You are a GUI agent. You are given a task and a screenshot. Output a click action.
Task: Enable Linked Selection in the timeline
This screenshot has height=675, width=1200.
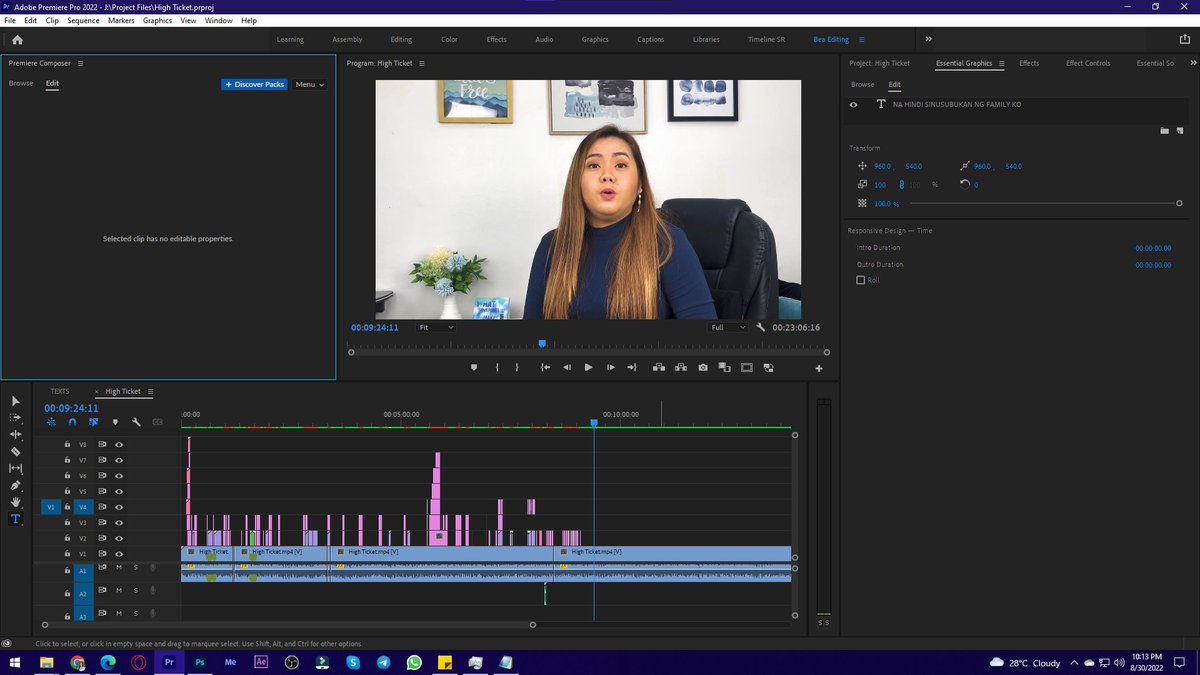click(93, 421)
